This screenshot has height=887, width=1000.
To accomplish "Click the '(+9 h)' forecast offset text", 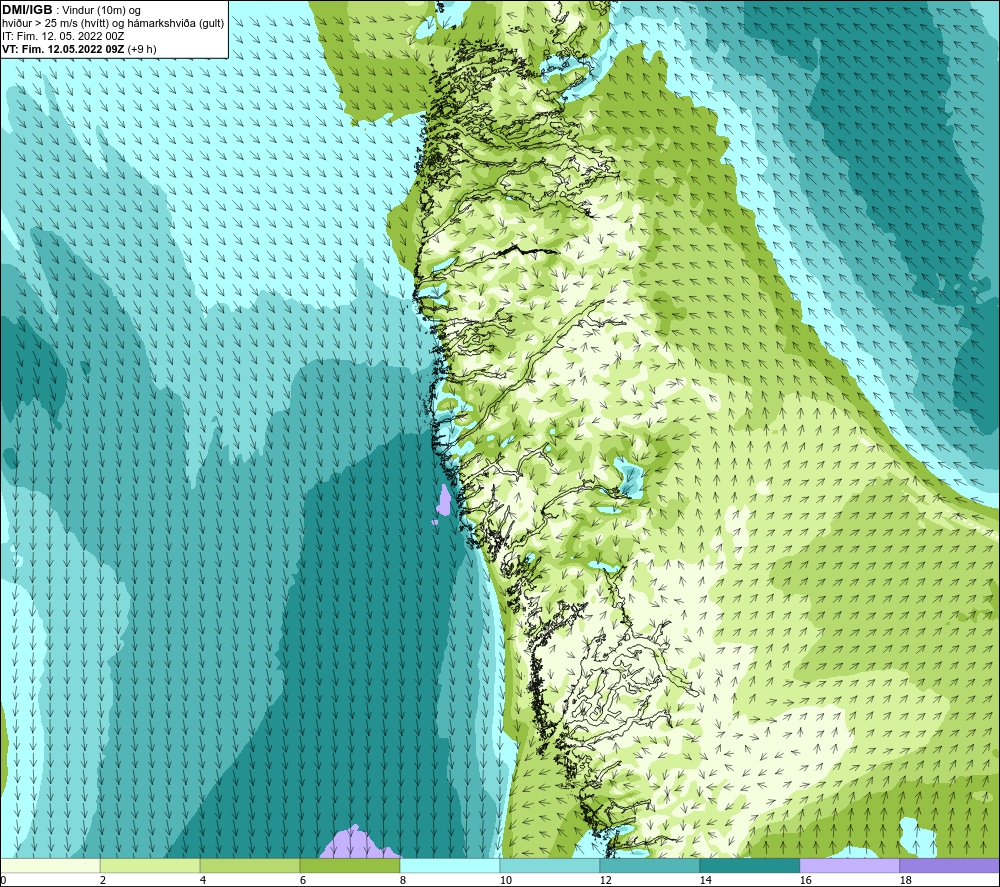I will coord(142,49).
